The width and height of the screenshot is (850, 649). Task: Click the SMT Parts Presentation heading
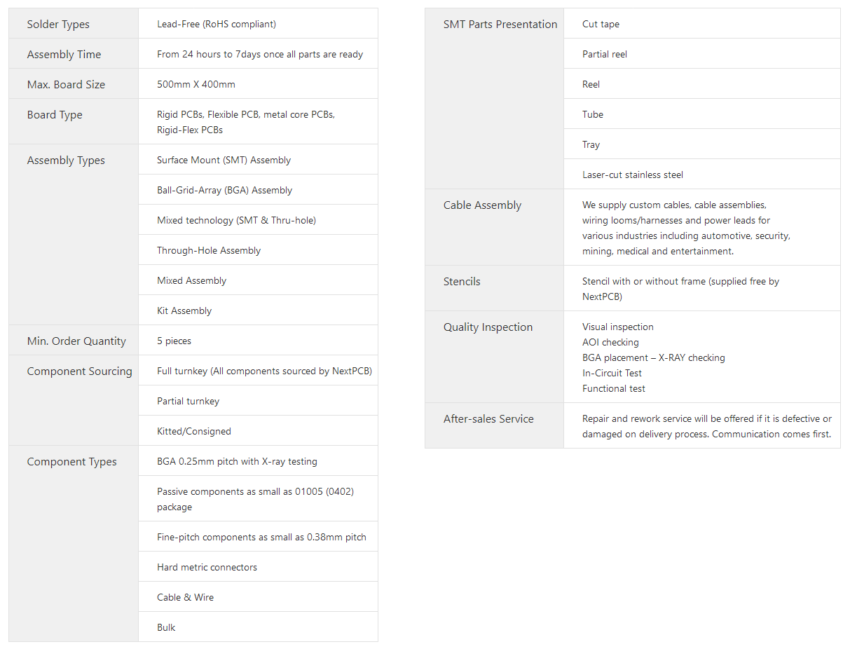(500, 24)
